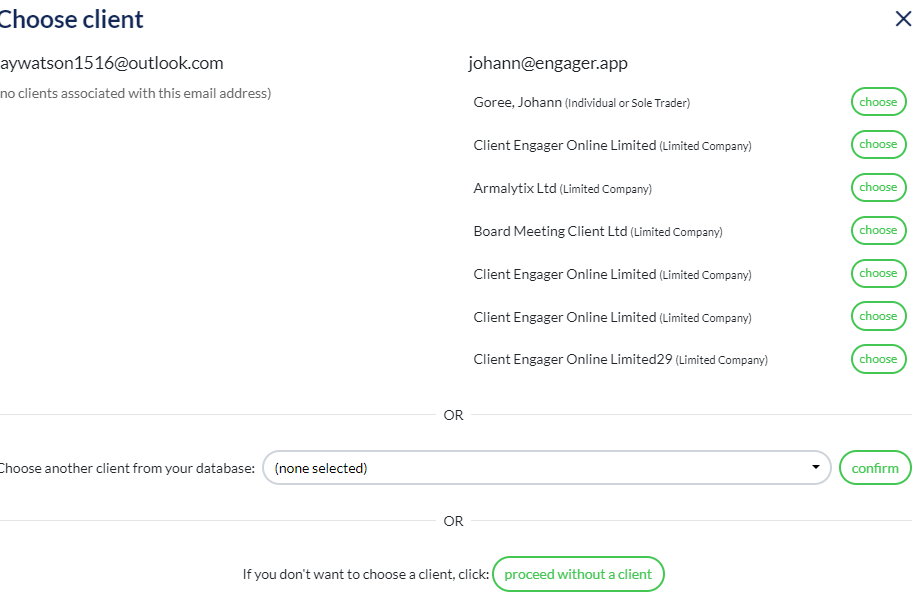Click the "no clients associated" message text
Image resolution: width=921 pixels, height=616 pixels.
pos(136,94)
